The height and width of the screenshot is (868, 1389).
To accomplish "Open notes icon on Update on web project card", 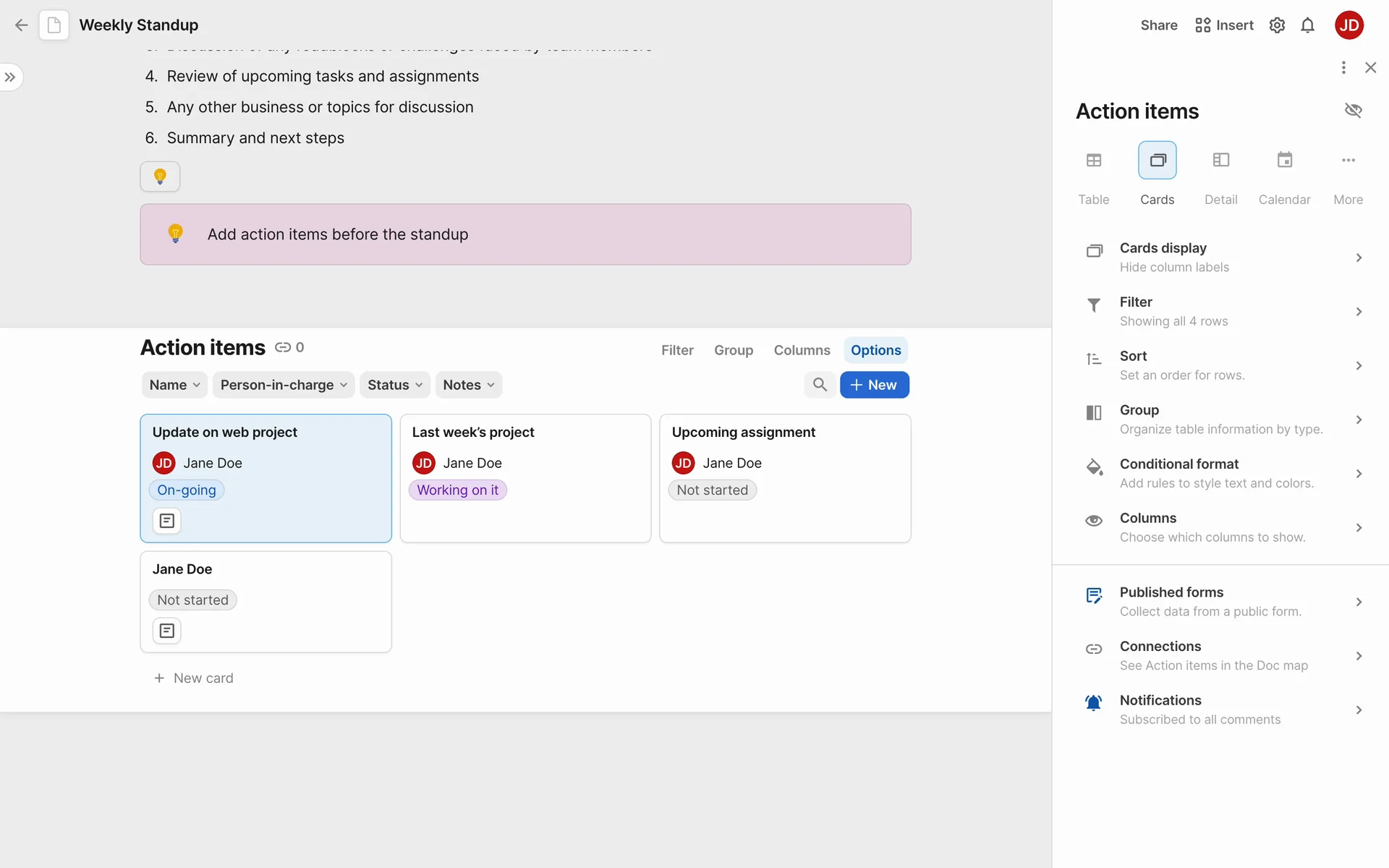I will coord(166,521).
